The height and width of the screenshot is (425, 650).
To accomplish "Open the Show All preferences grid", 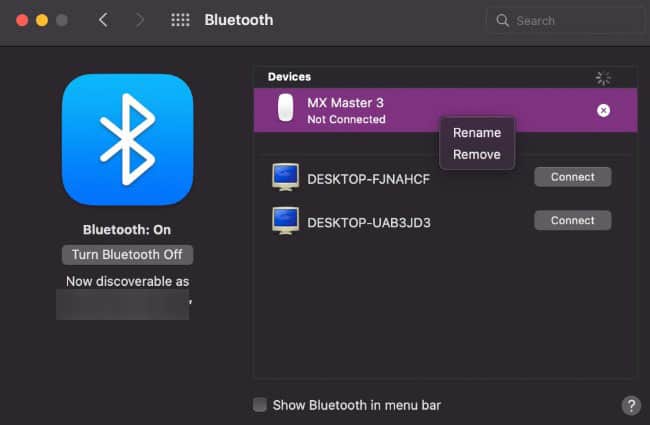I will click(180, 20).
